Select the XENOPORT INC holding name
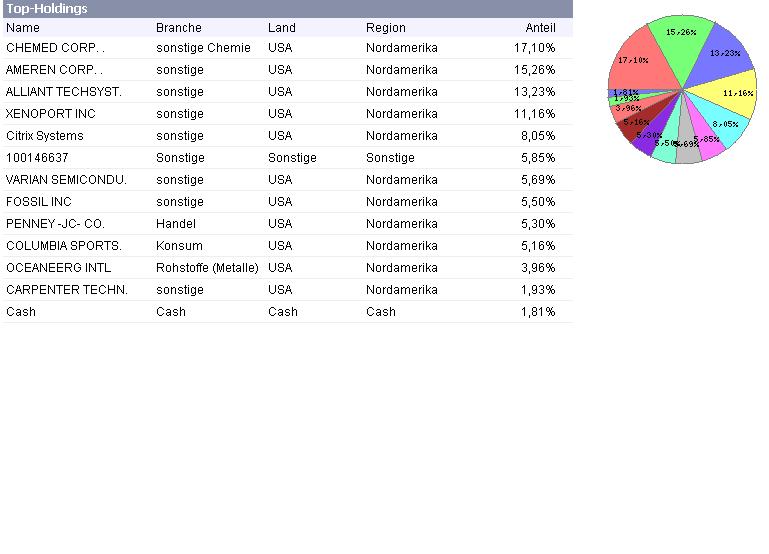This screenshot has height=554, width=769. coord(51,114)
